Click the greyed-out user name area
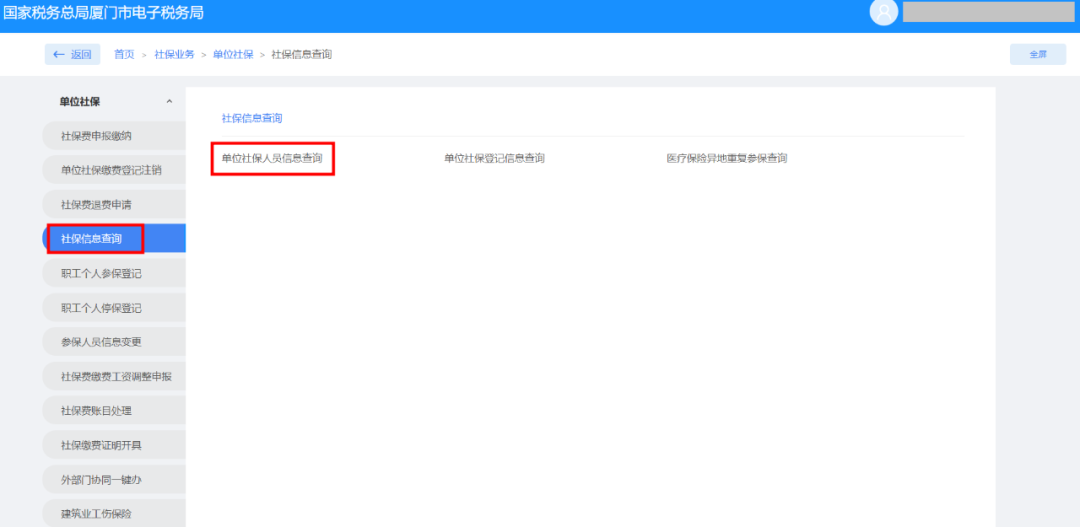 click(x=988, y=12)
